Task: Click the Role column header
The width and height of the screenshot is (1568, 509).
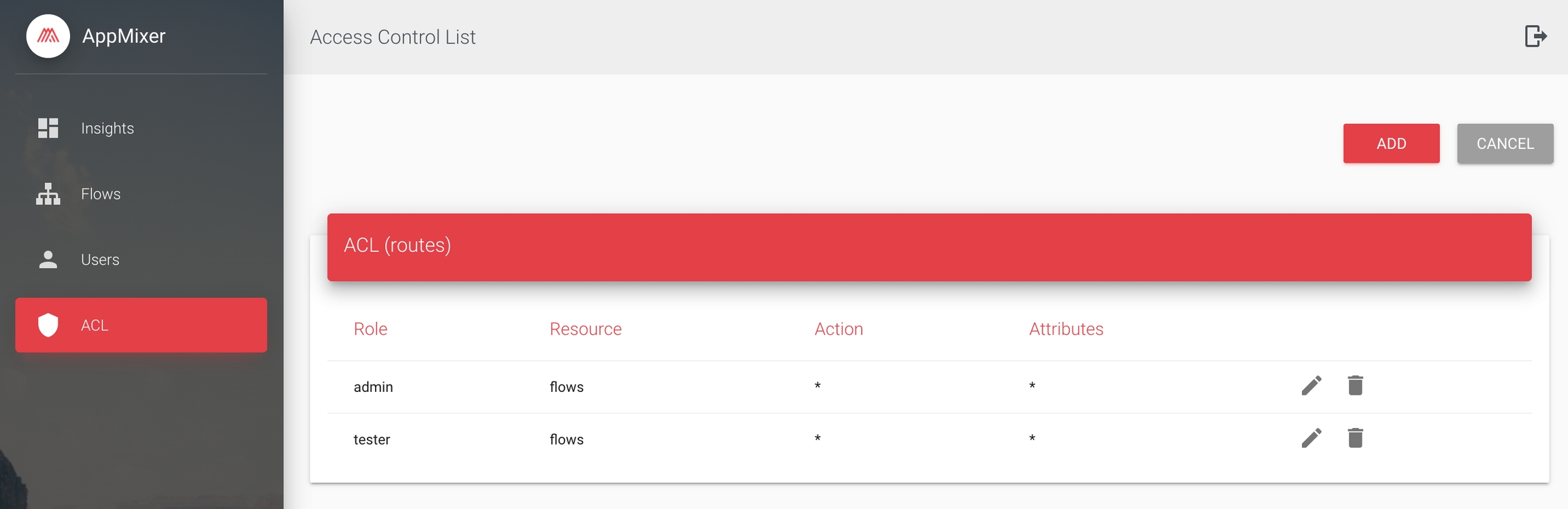Action: 370,329
